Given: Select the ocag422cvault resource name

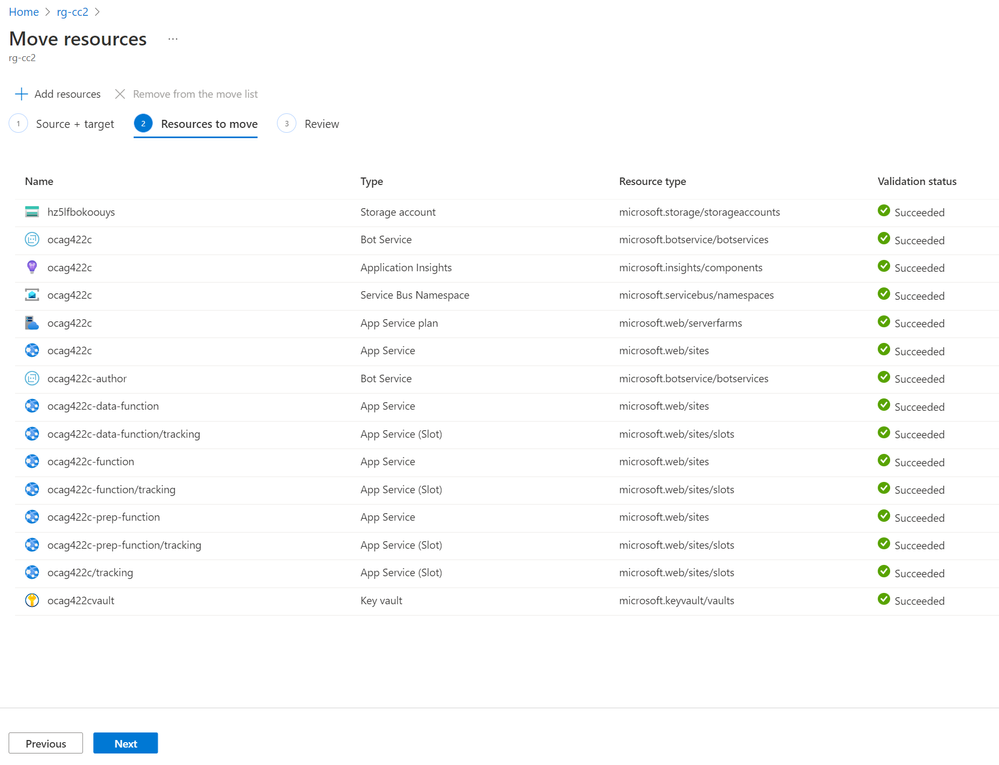Looking at the screenshot, I should (81, 600).
